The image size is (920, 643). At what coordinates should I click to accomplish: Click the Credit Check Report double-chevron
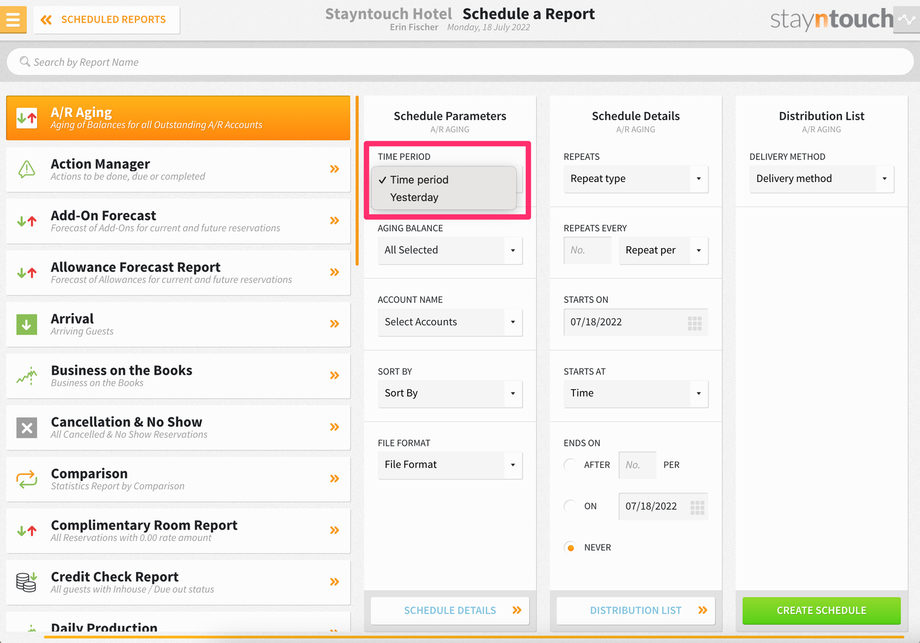tap(334, 582)
